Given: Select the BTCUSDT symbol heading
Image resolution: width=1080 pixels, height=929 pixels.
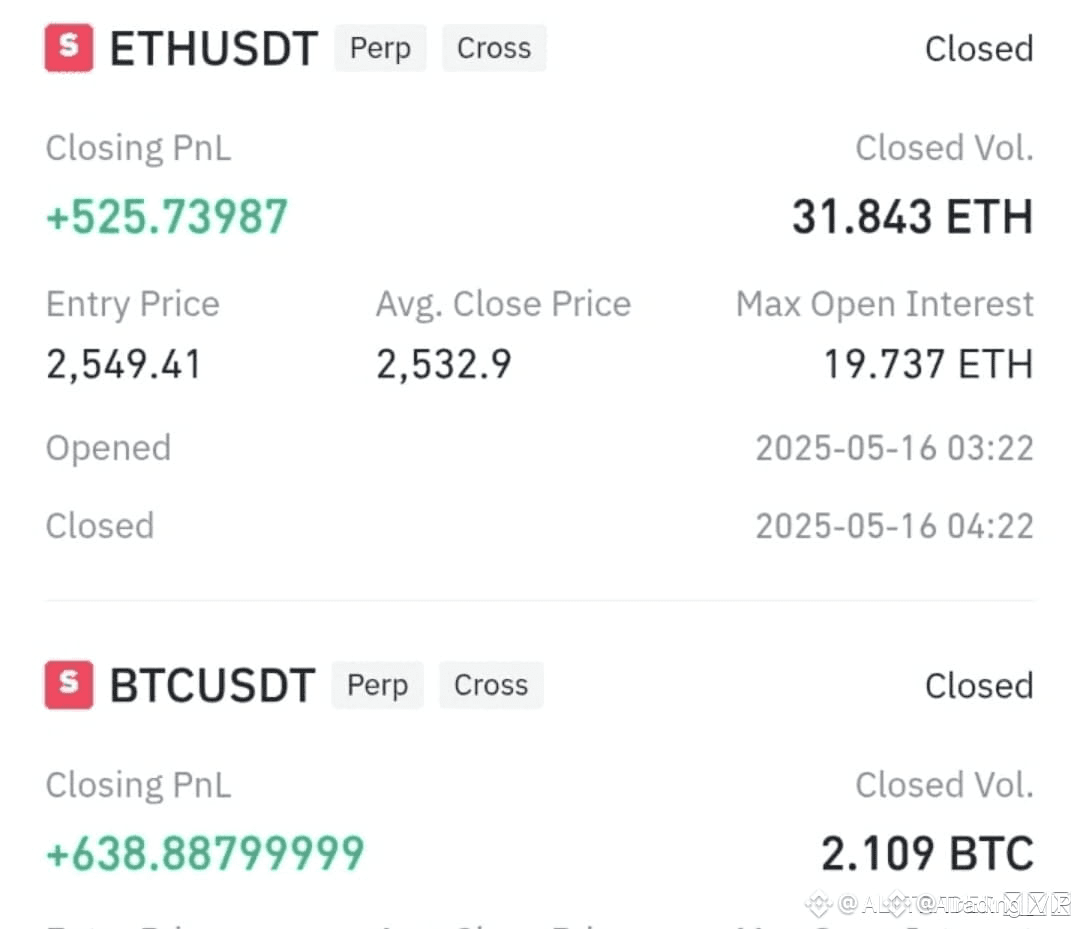Looking at the screenshot, I should 212,685.
